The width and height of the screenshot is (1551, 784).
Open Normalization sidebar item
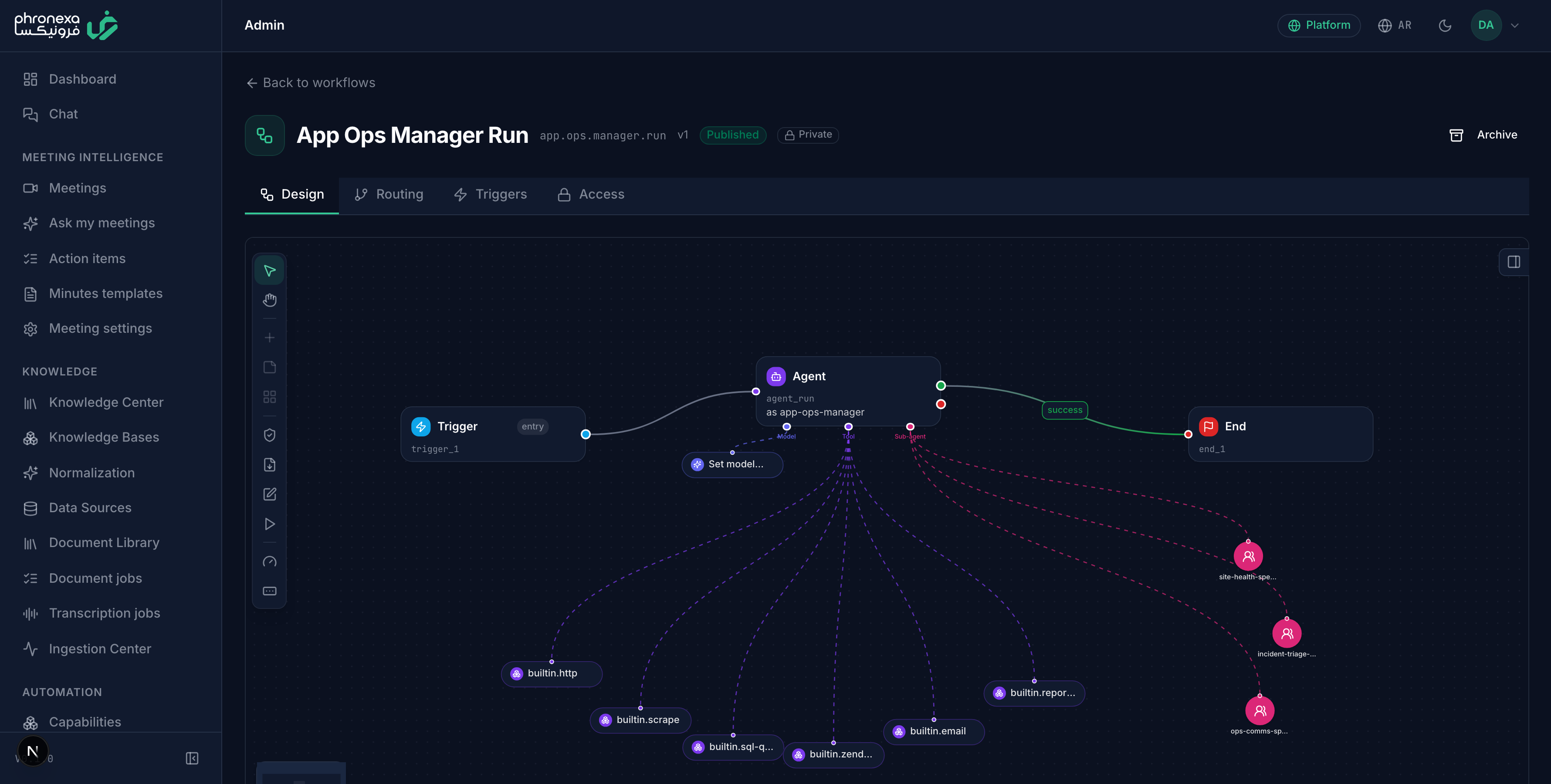pos(111,473)
